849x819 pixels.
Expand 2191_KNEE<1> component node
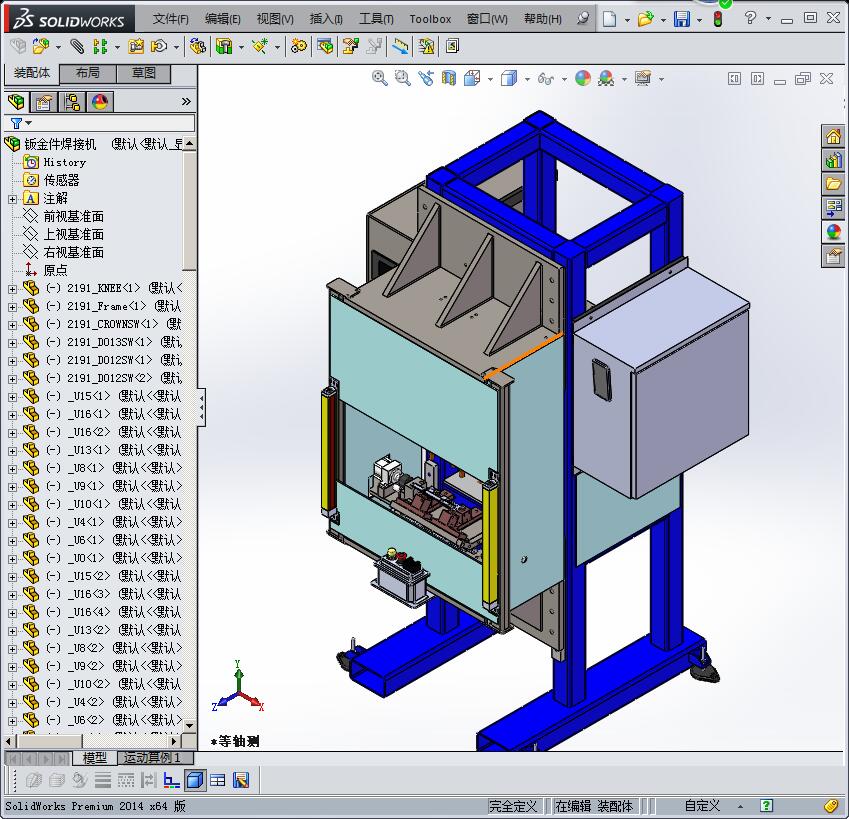12,289
